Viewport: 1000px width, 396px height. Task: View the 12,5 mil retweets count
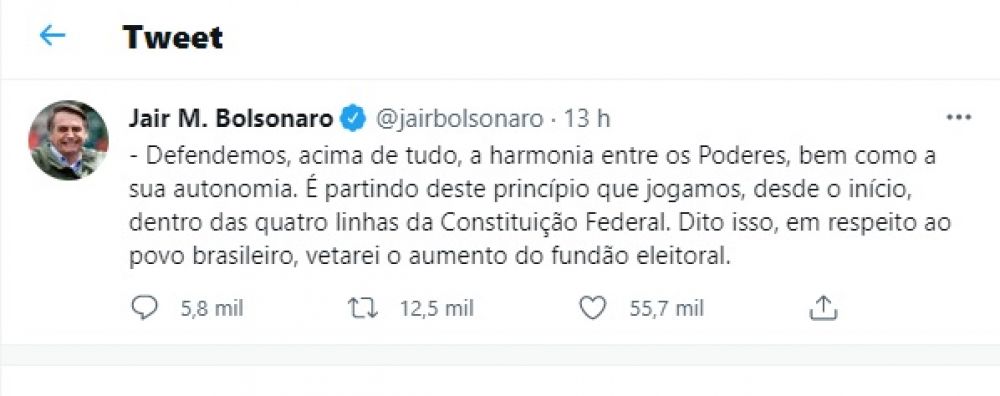click(437, 309)
